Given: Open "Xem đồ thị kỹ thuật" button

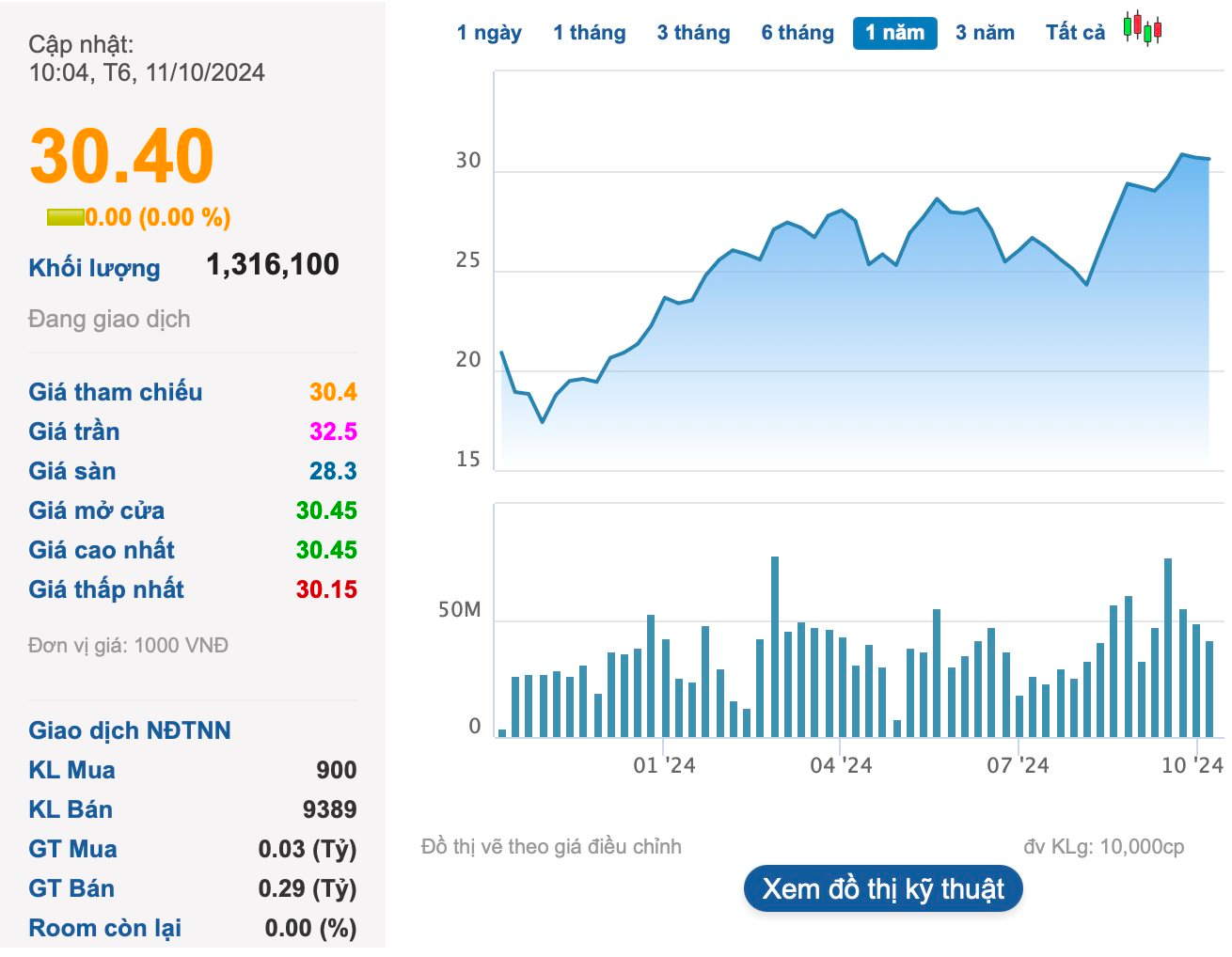Looking at the screenshot, I should [x=883, y=889].
